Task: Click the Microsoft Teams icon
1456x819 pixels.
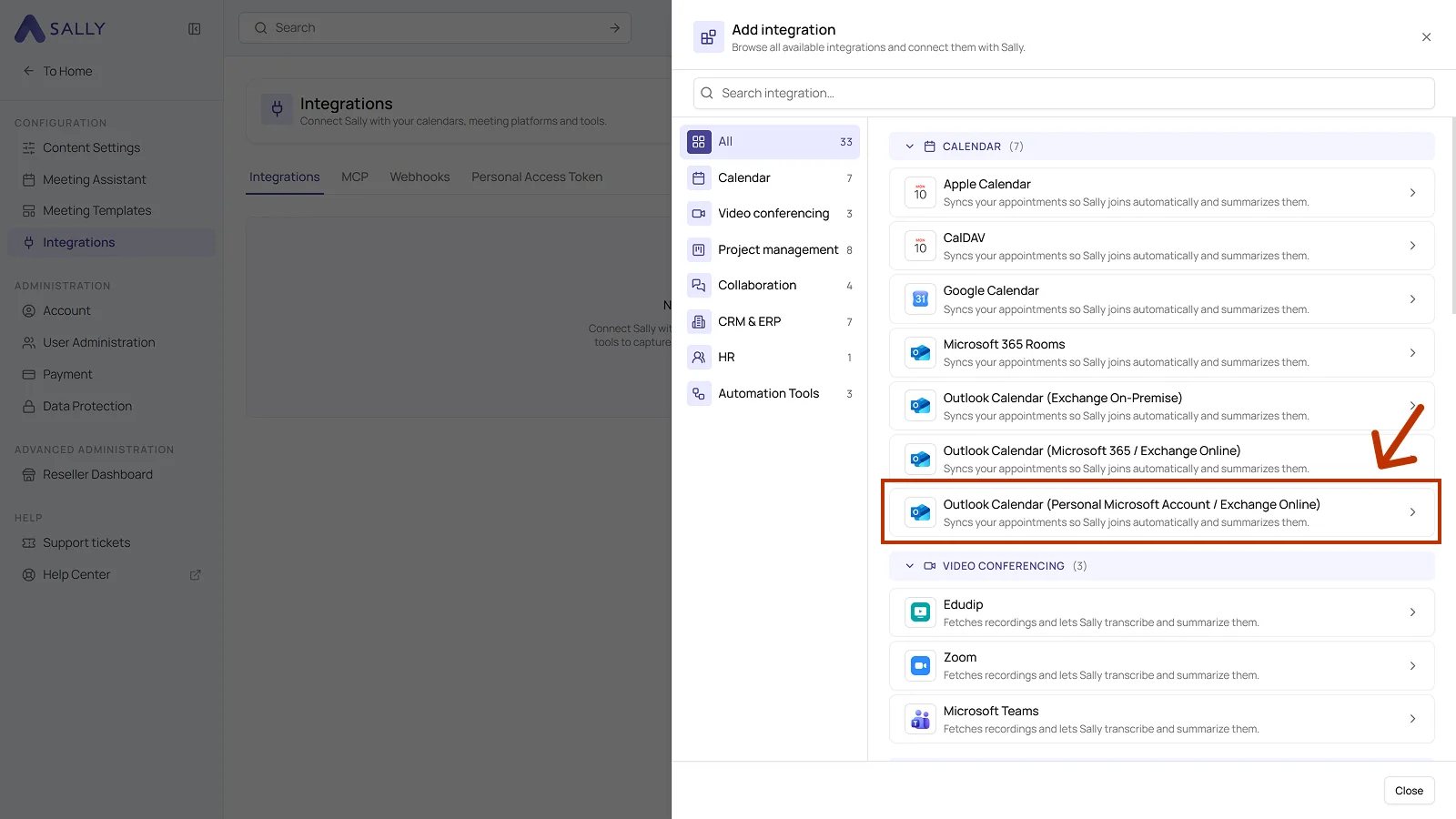Action: (x=920, y=720)
